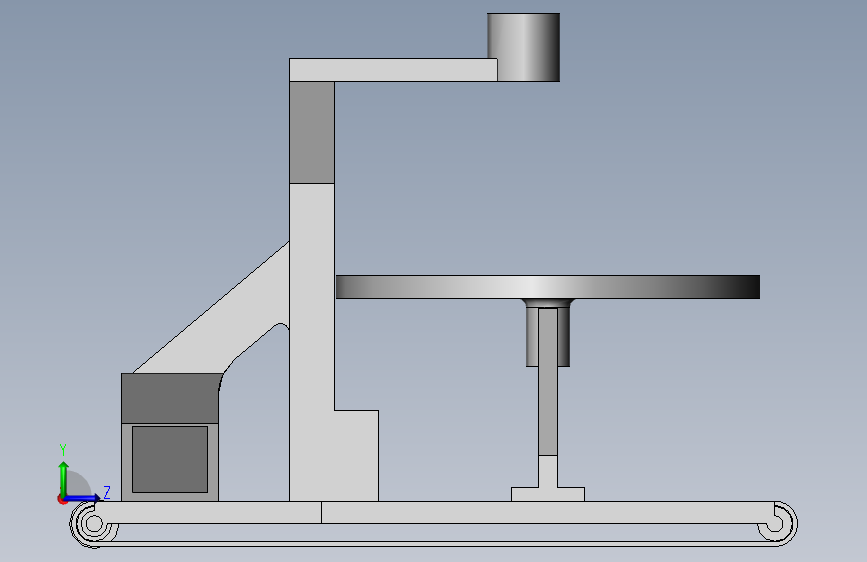The width and height of the screenshot is (867, 562).
Task: Select the left conveyor roller
Action: pyautogui.click(x=93, y=523)
